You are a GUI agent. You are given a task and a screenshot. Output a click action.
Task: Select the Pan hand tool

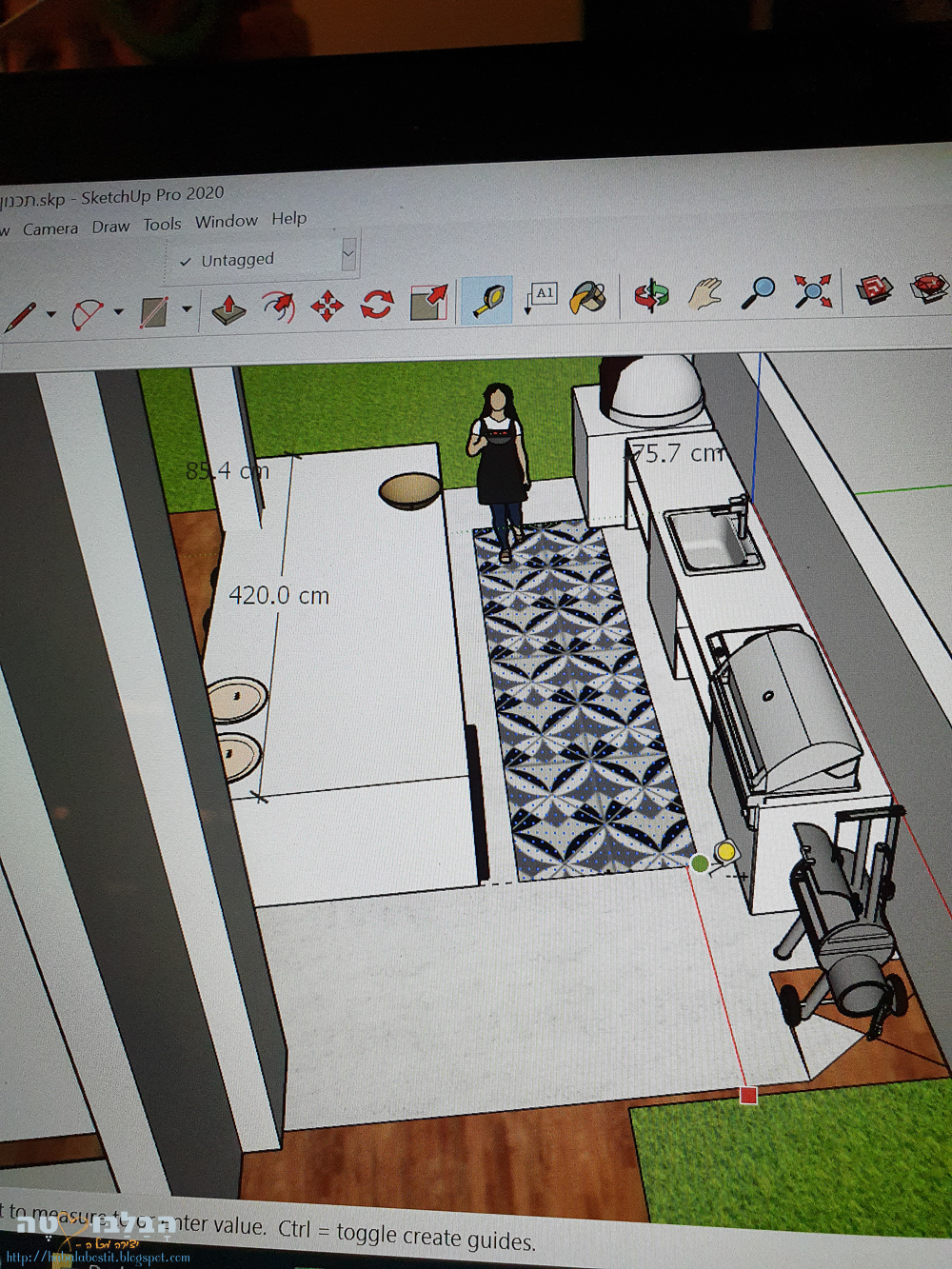[704, 293]
